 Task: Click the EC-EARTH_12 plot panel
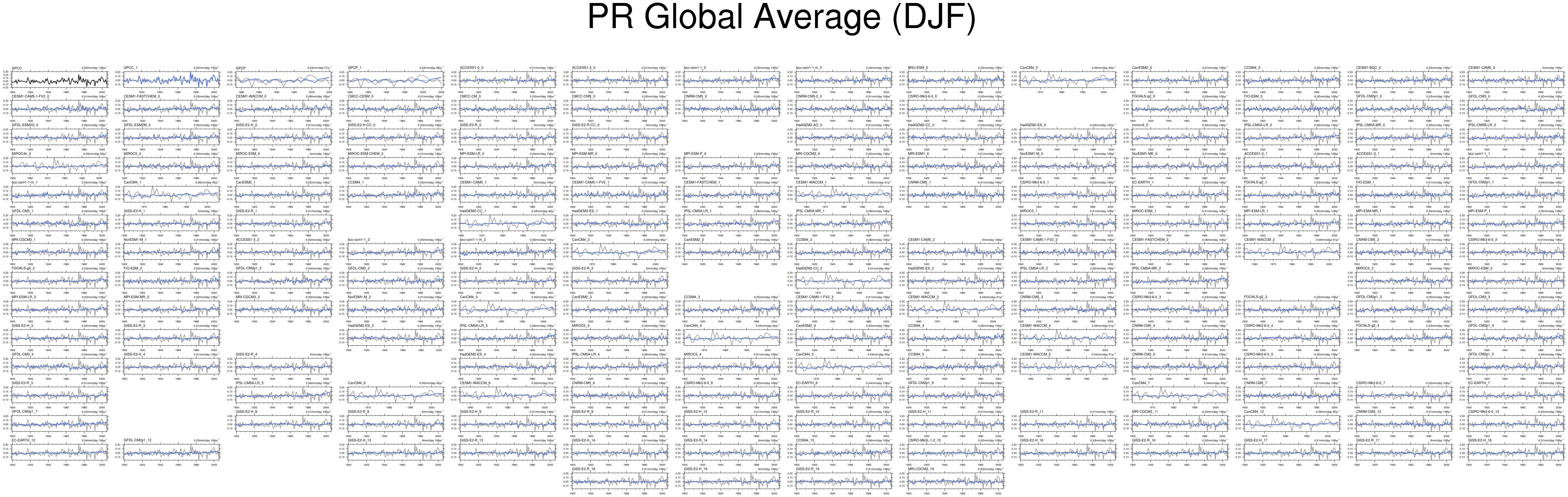pos(59,453)
